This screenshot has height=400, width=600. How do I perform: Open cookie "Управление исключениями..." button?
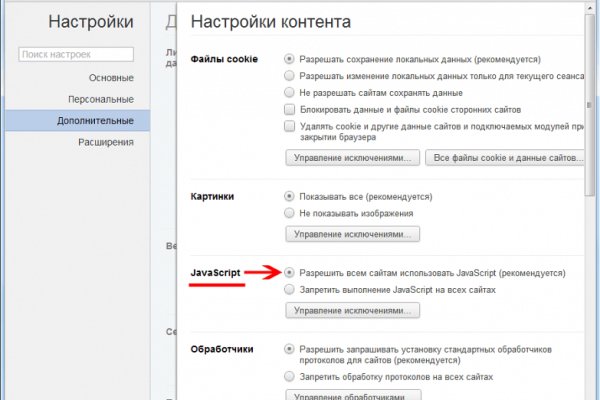tap(352, 158)
